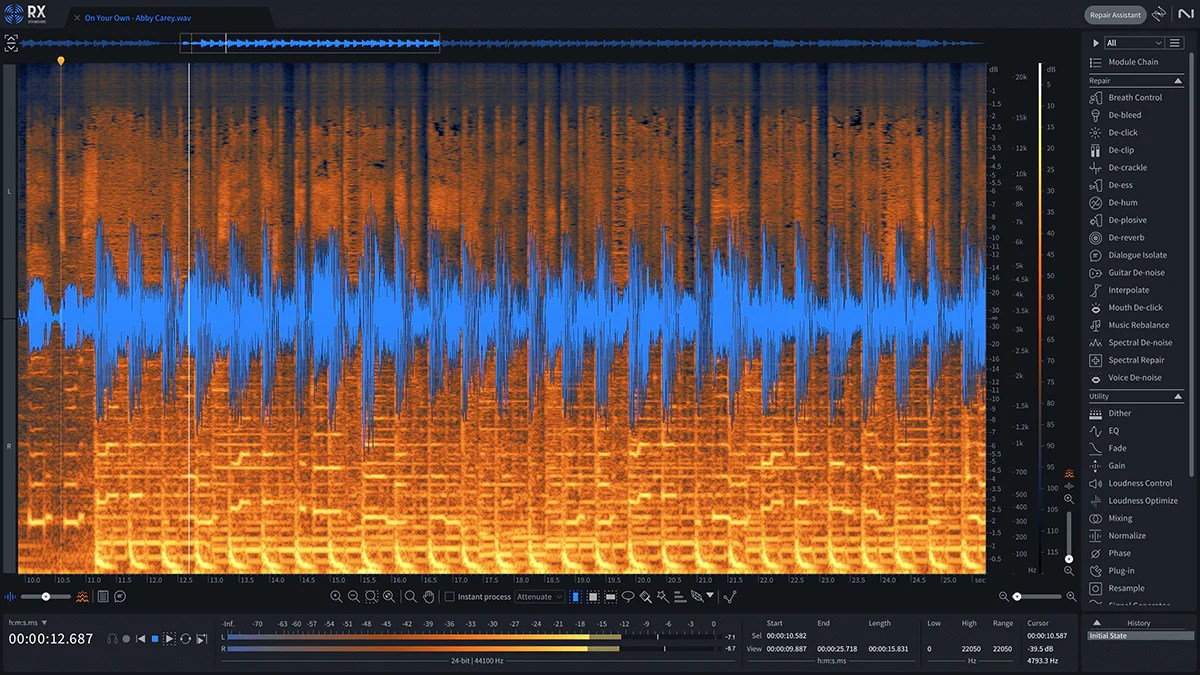The image size is (1200, 675).
Task: Enable the Instant process checkbox
Action: 448,595
